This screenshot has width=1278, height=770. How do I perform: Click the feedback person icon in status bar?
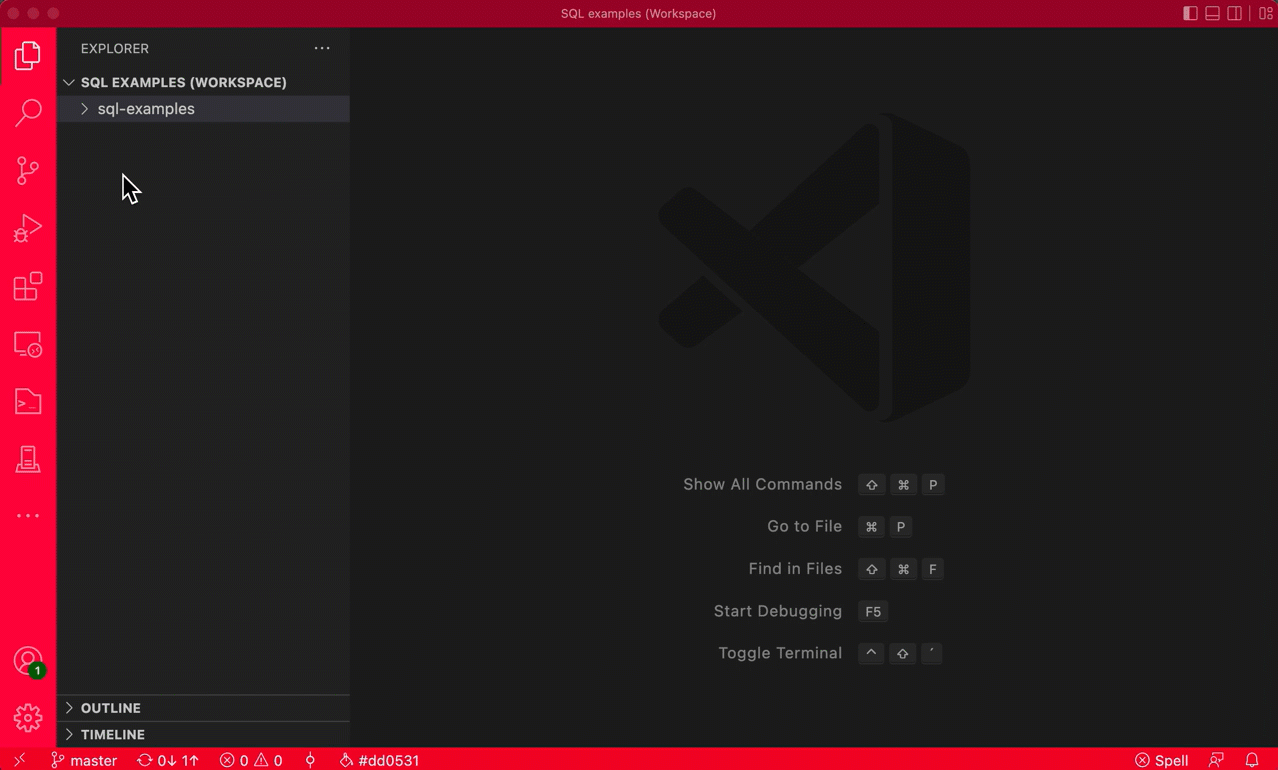tap(1216, 760)
